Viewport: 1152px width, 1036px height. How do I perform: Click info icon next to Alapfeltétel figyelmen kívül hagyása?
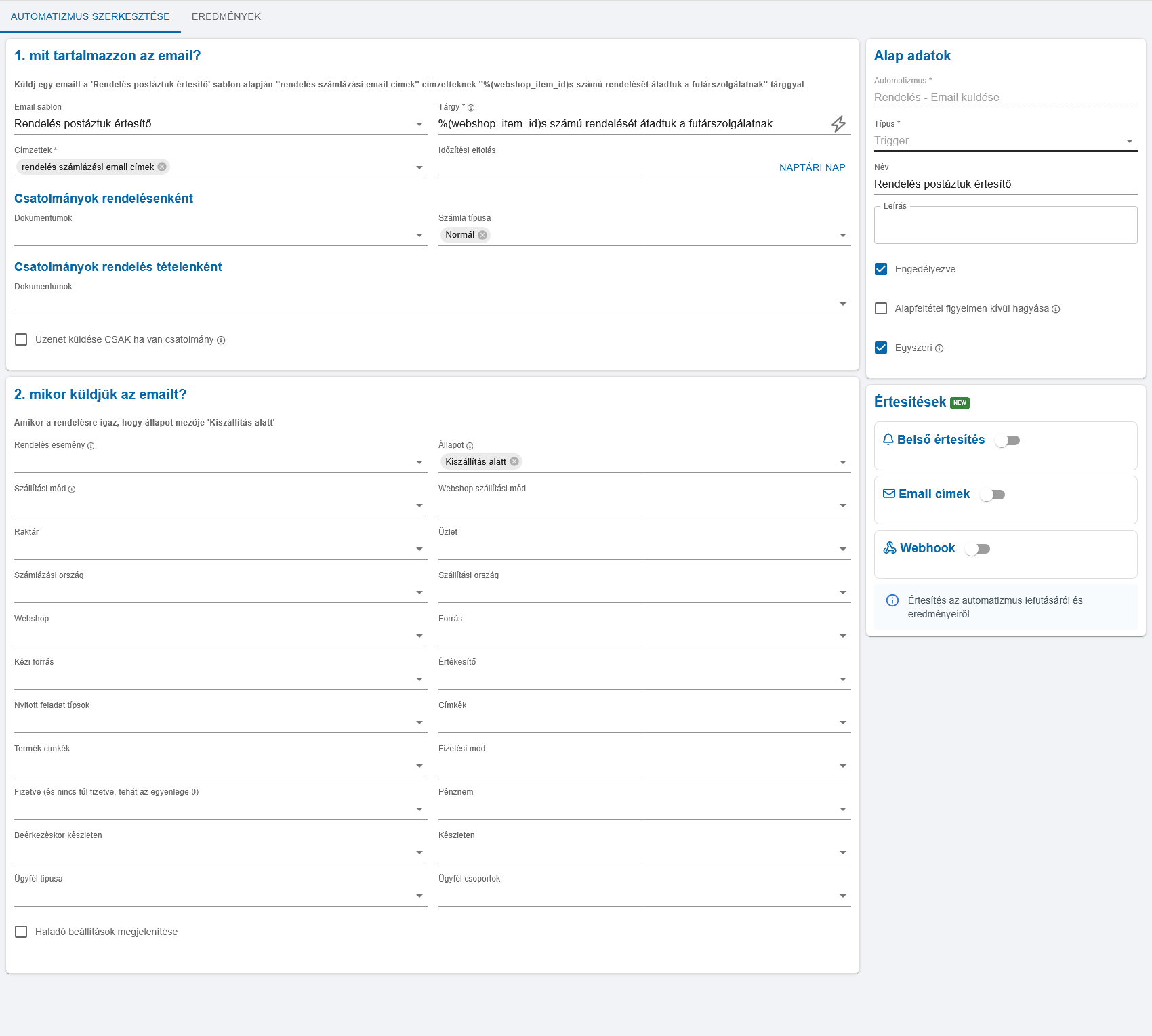click(x=1056, y=309)
